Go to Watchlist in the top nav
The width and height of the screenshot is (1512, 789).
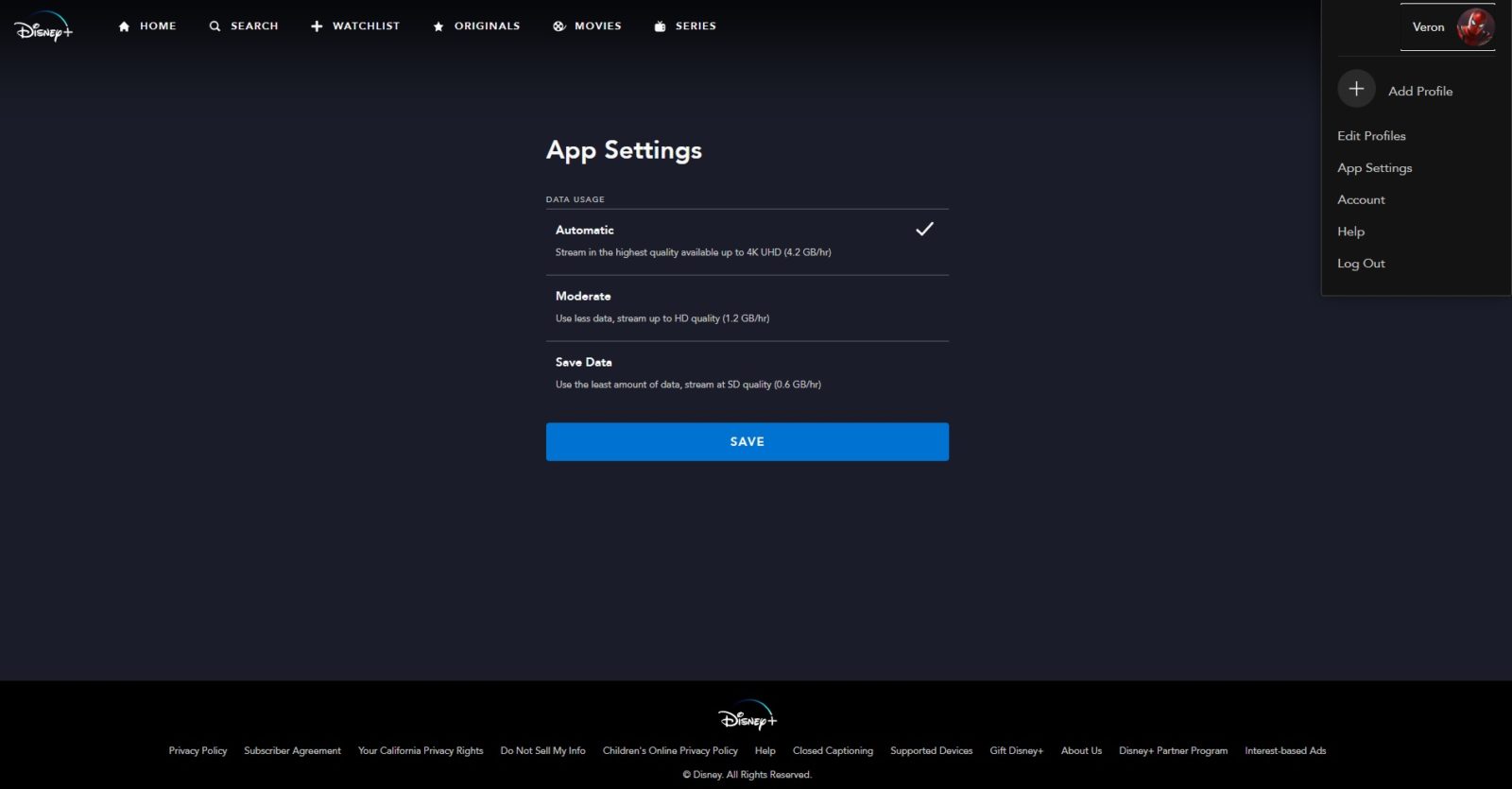[355, 26]
